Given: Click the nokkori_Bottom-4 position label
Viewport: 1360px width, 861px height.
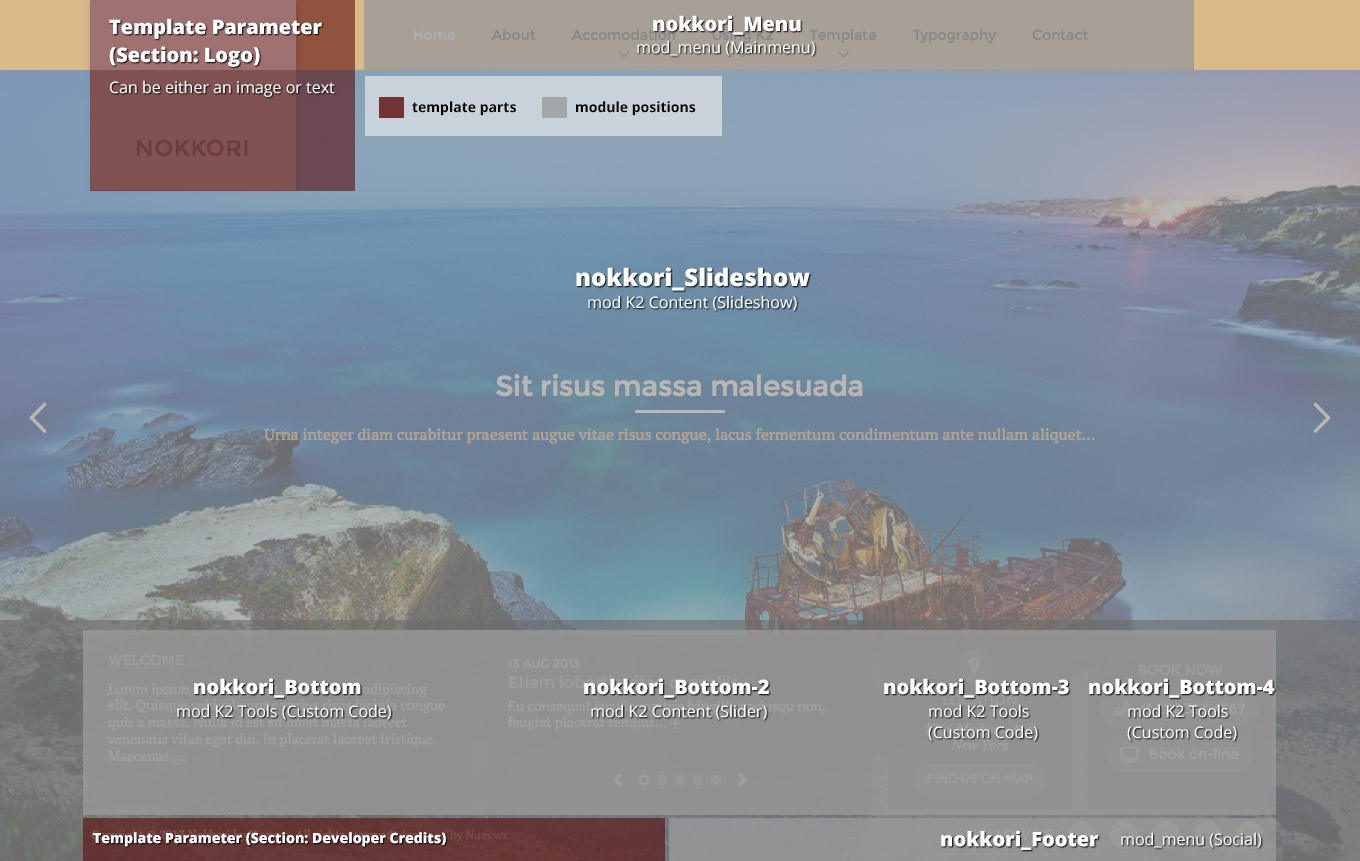Looking at the screenshot, I should (x=1181, y=687).
